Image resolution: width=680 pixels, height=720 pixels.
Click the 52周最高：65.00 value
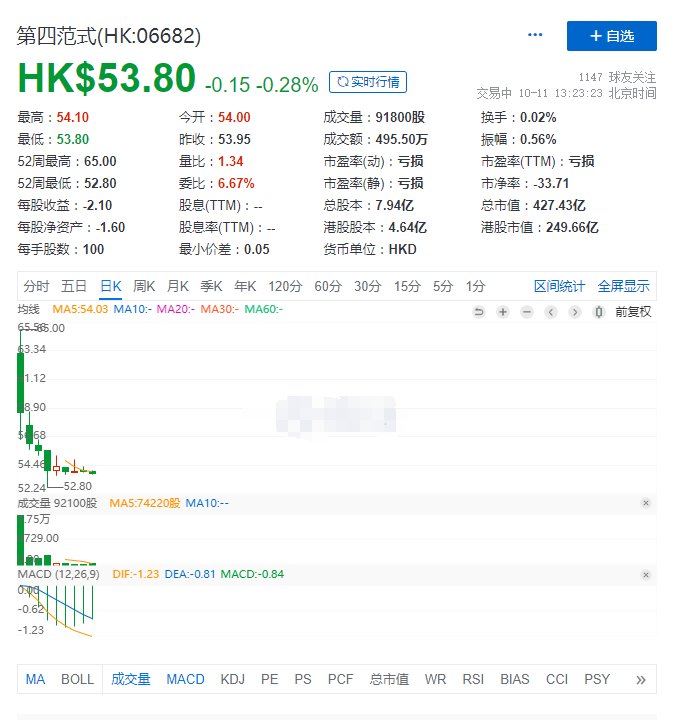(x=67, y=161)
